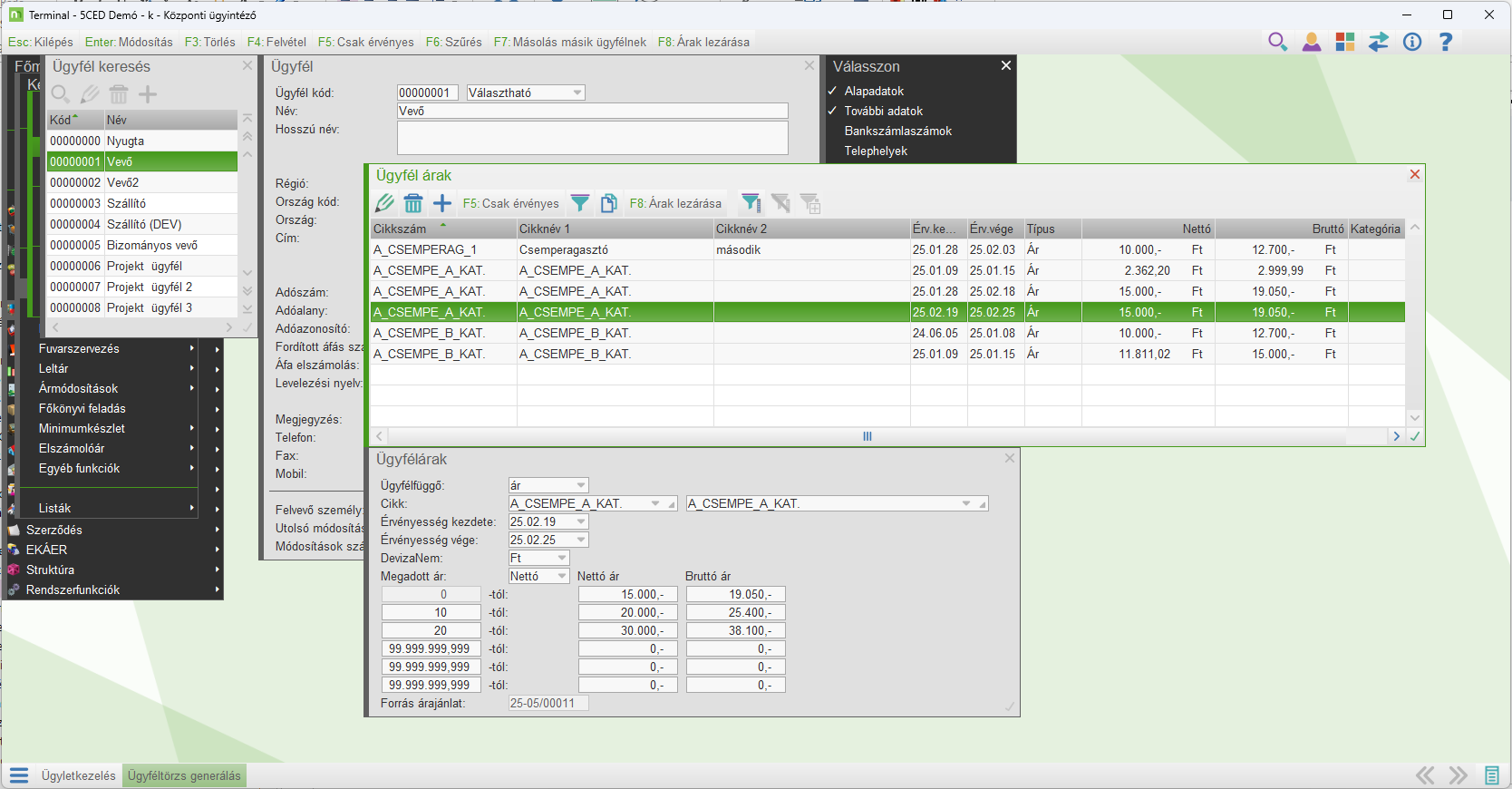Uncheck További adatok in the Válasszon panel
1512x789 pixels.
tap(883, 111)
